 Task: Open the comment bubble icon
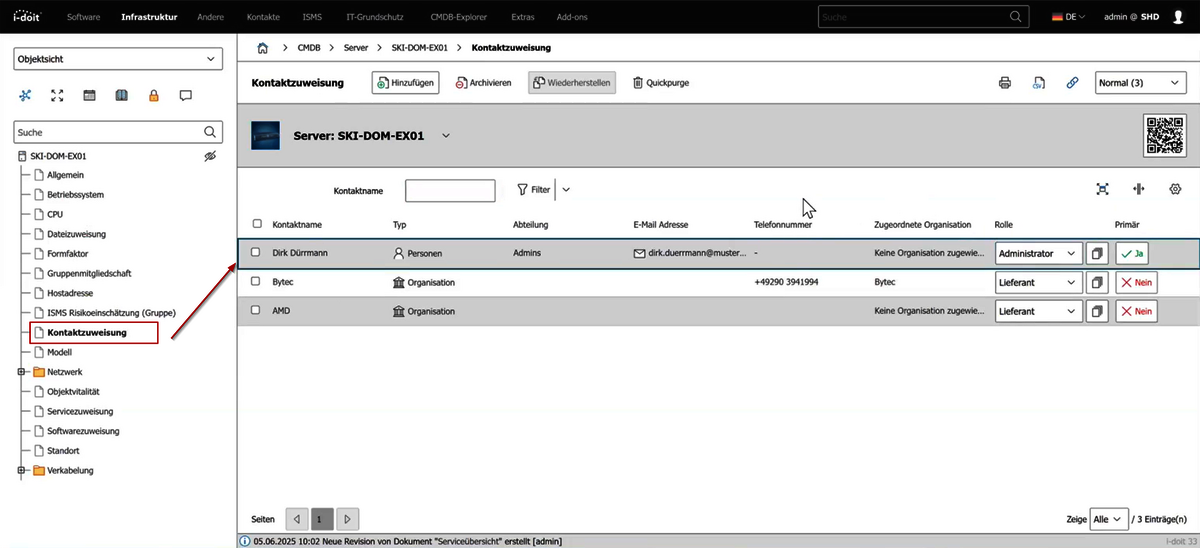click(185, 96)
